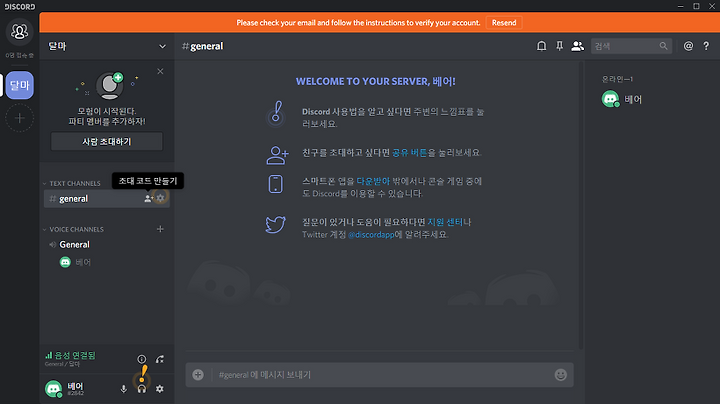Click the welcome server heading text
Image resolution: width=720 pixels, height=404 pixels.
pos(376,81)
